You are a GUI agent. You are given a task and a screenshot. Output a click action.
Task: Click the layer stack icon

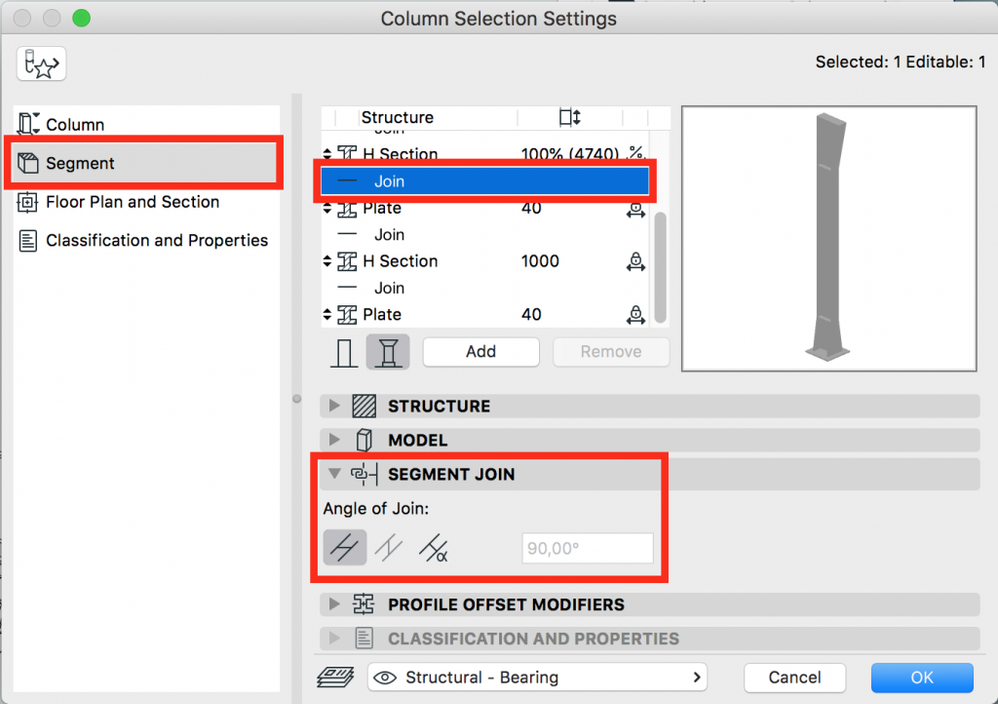pos(336,677)
